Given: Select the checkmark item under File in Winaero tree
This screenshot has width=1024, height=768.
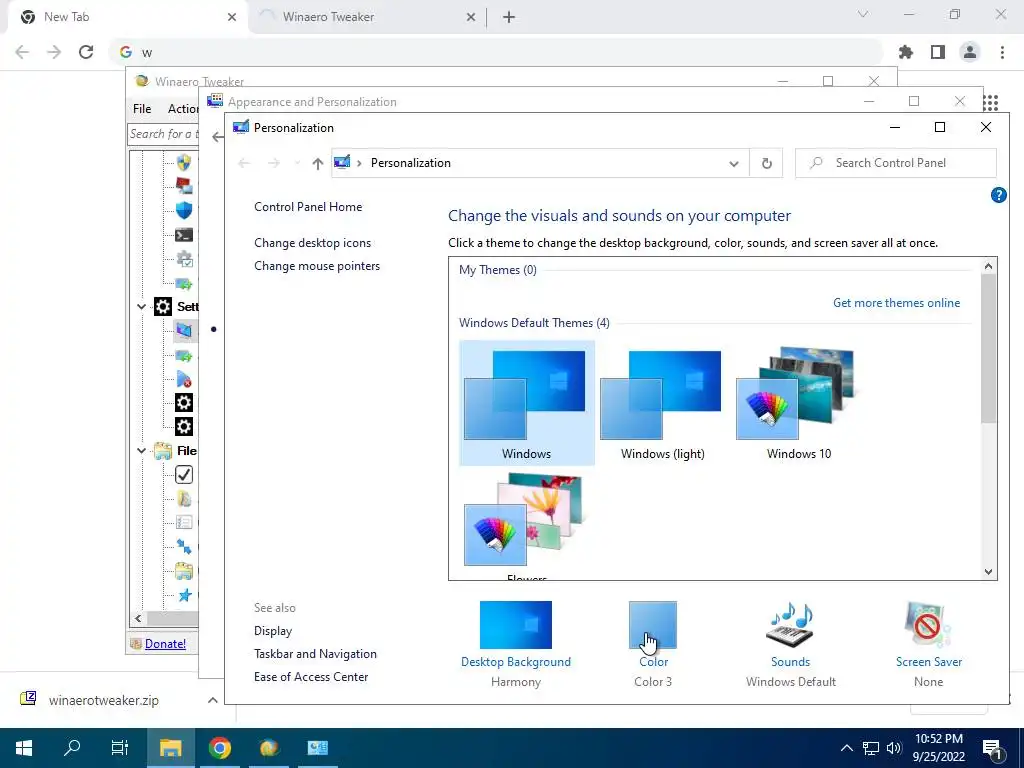Looking at the screenshot, I should coord(184,475).
